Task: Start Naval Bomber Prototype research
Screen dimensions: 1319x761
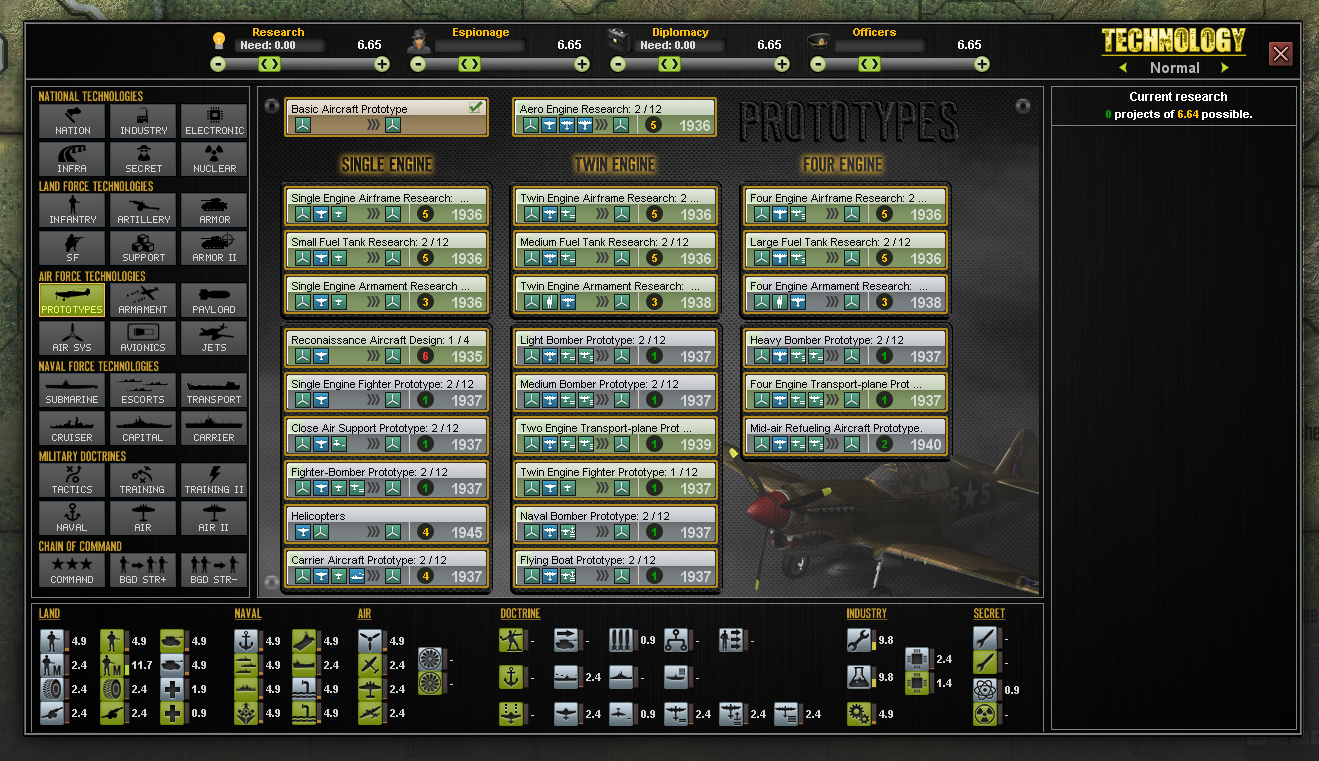Action: [615, 524]
